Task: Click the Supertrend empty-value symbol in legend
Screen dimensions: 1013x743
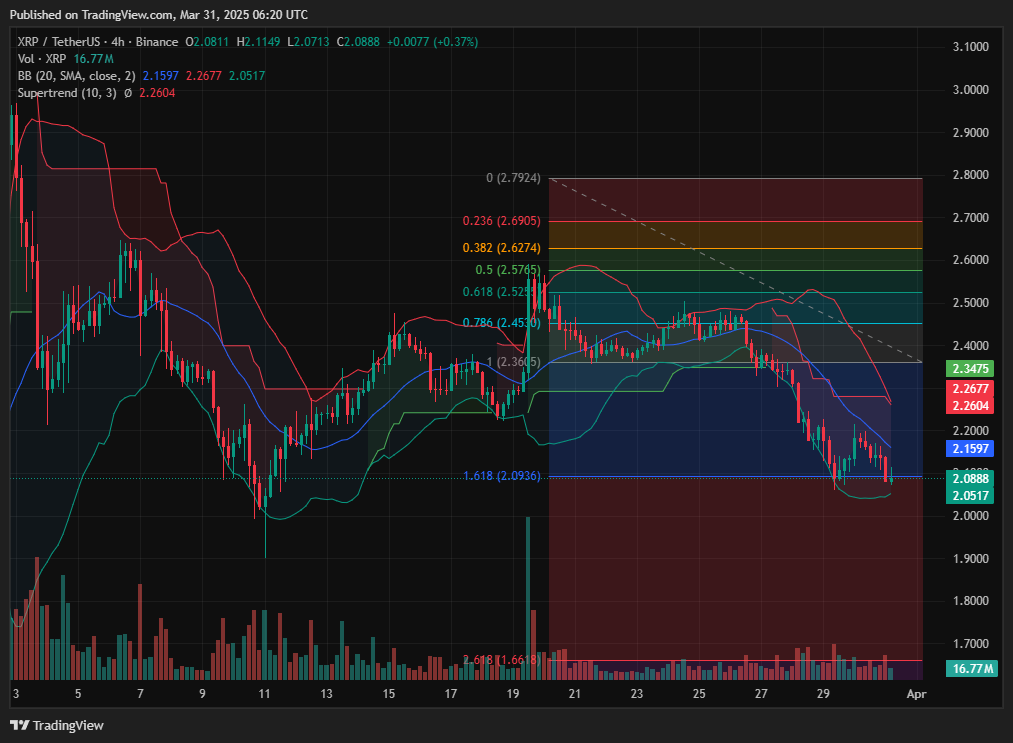Action: tap(125, 93)
